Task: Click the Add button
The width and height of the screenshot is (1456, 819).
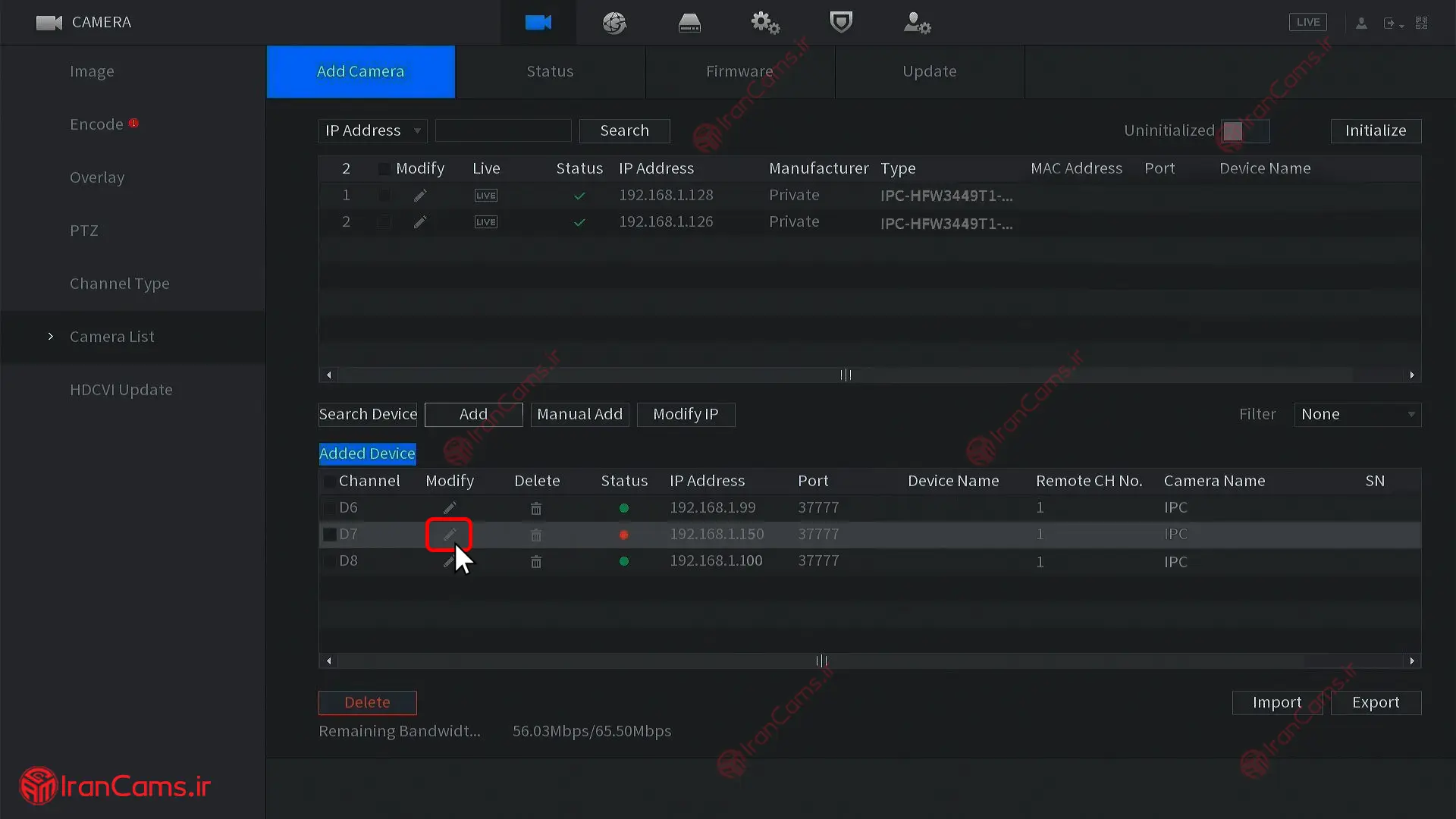Action: click(x=473, y=414)
